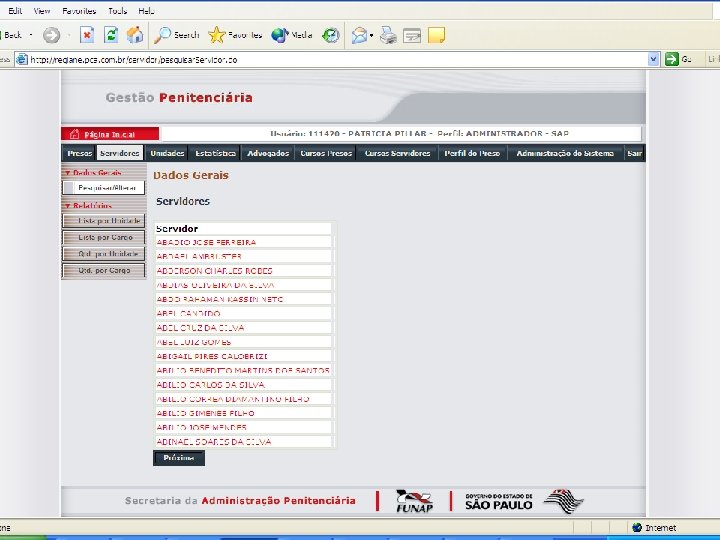Go to the Cursos Presos tab
This screenshot has width=720, height=540.
[x=326, y=153]
